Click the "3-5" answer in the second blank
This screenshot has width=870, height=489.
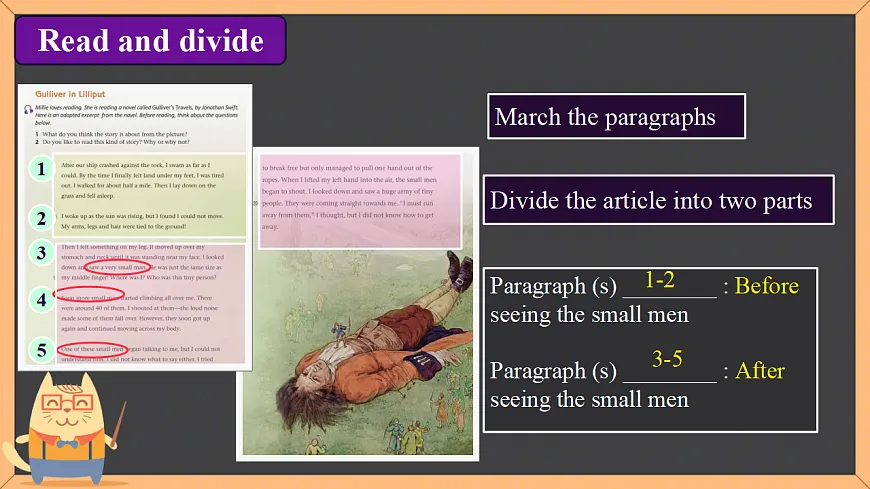tap(666, 359)
